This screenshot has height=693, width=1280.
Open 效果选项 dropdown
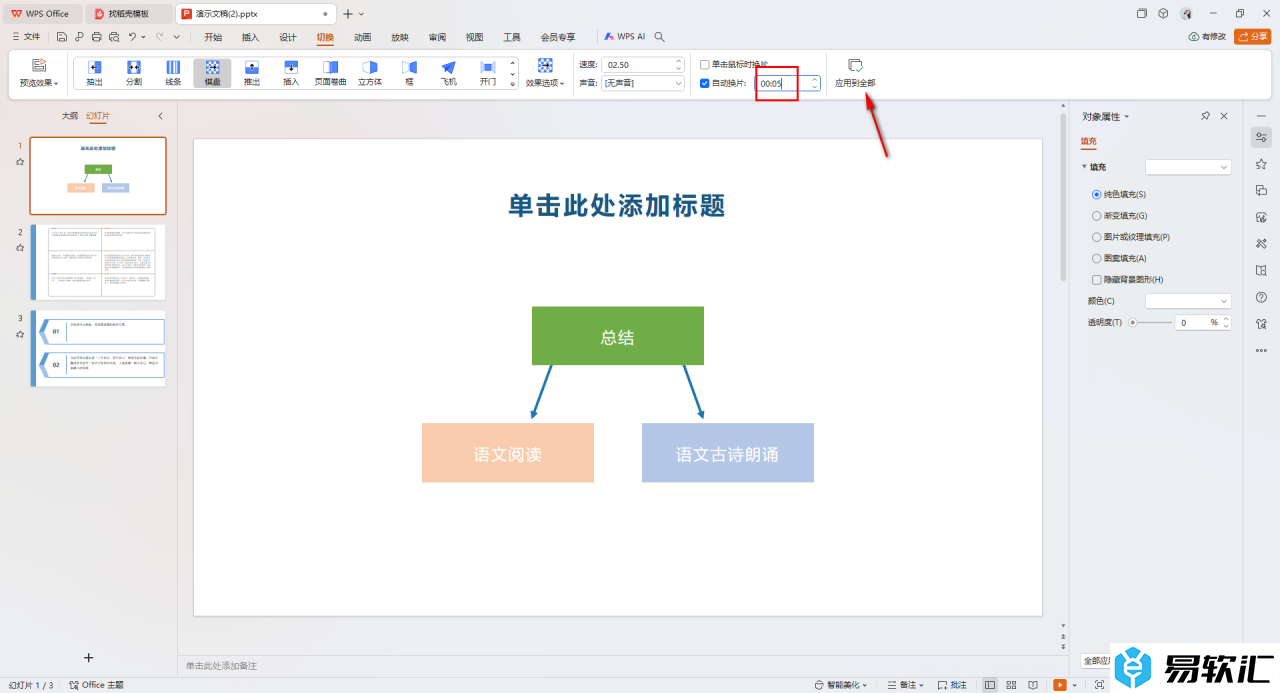[x=545, y=73]
